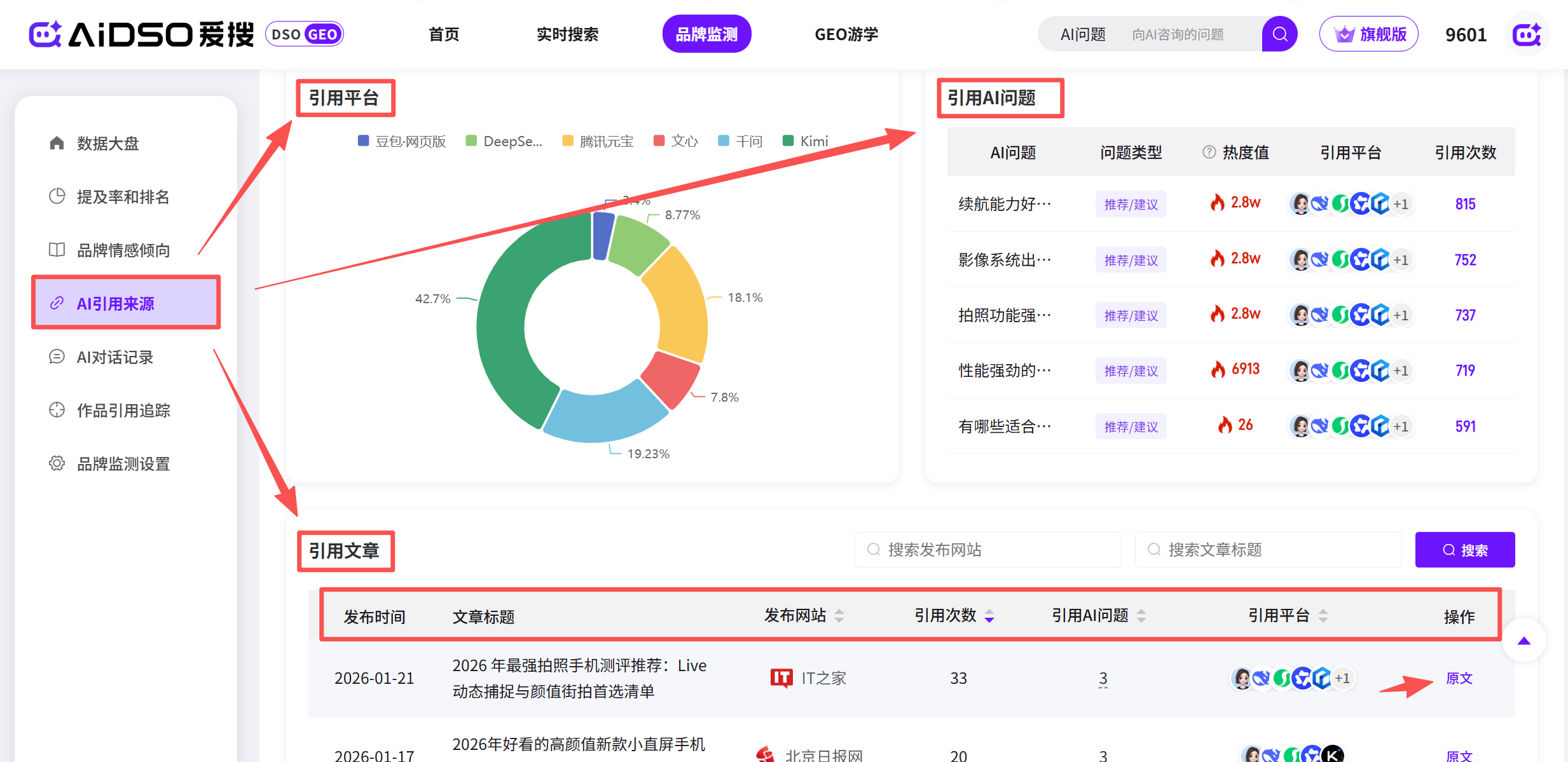1568x762 pixels.
Task: Open user avatar icon in the header
Action: click(1526, 34)
